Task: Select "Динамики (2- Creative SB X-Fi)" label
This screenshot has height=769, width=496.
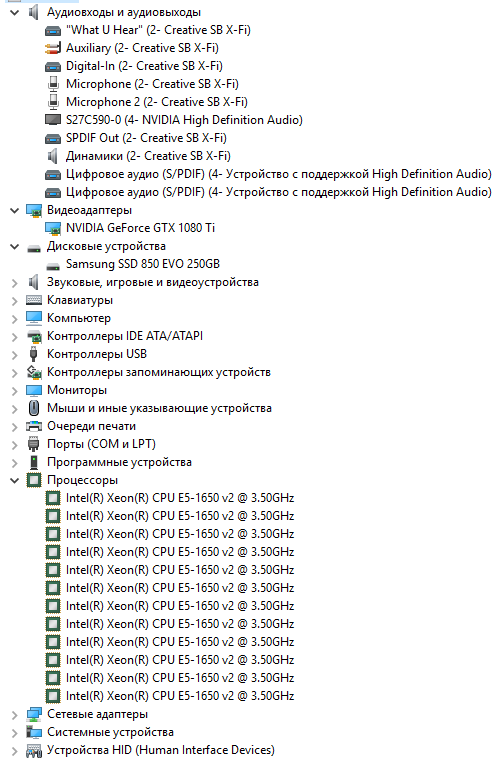Action: click(x=148, y=156)
